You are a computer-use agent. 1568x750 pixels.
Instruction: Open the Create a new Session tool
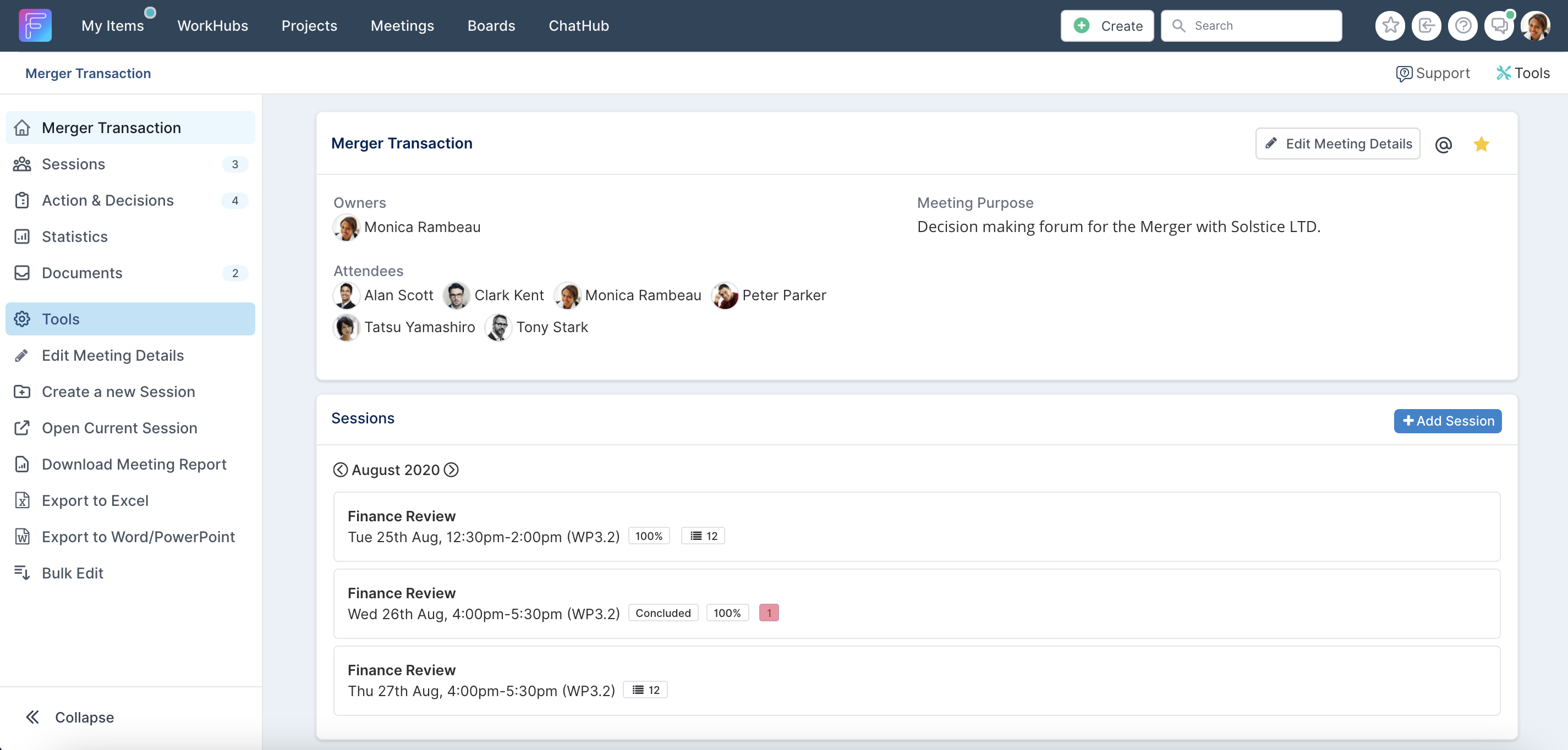(x=118, y=391)
